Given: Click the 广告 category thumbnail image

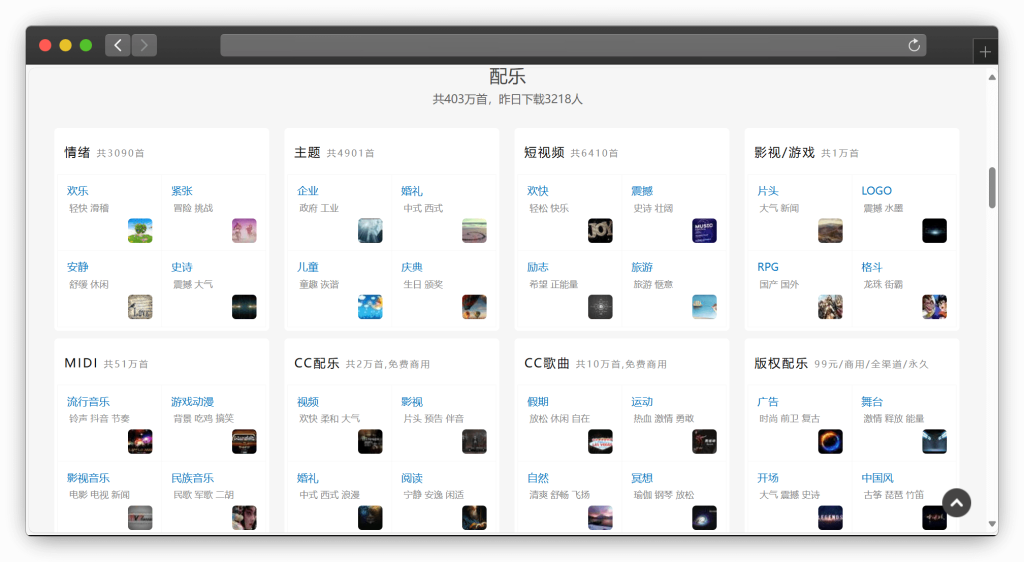Looking at the screenshot, I should [830, 442].
